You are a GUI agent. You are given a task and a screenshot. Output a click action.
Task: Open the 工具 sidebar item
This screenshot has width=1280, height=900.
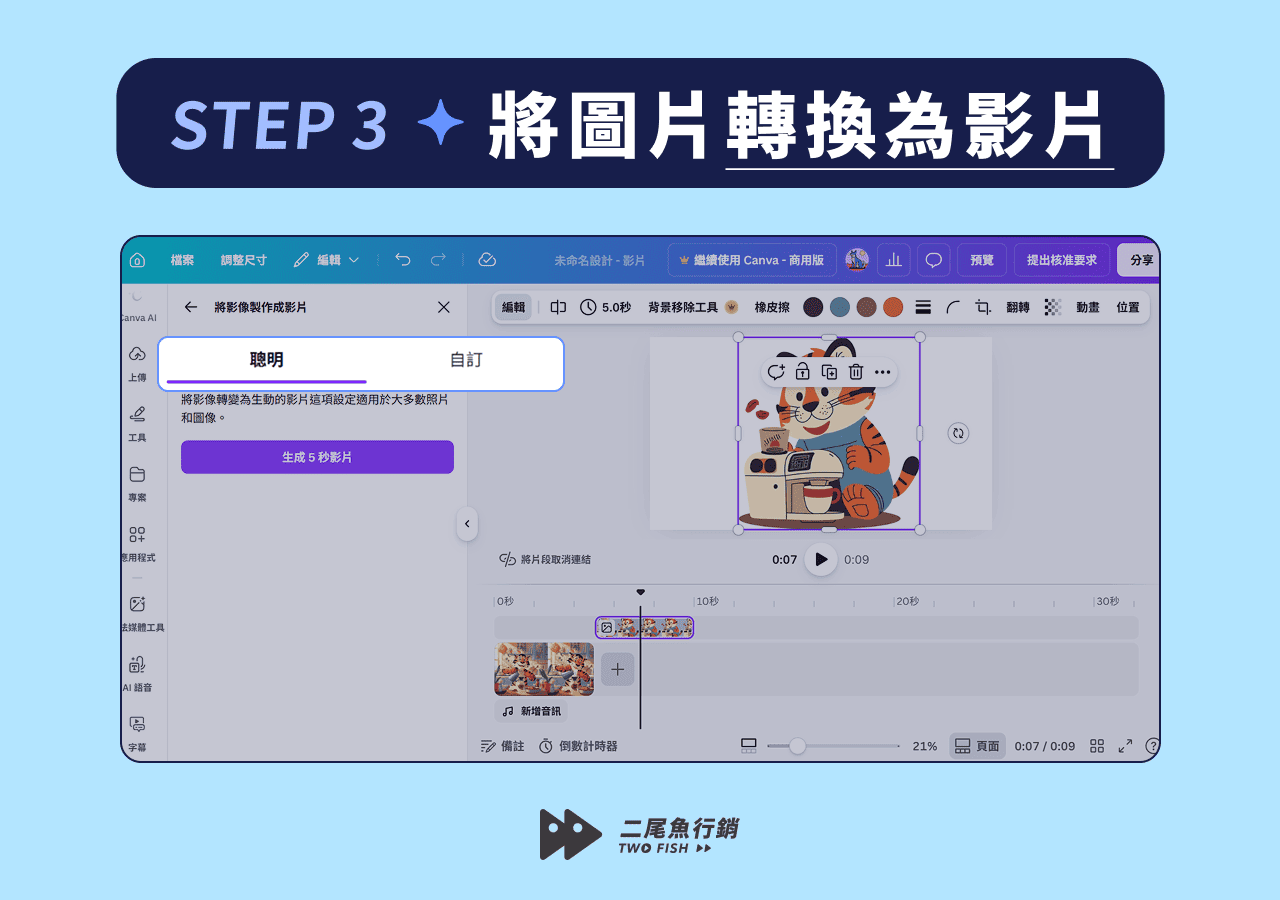tap(137, 424)
